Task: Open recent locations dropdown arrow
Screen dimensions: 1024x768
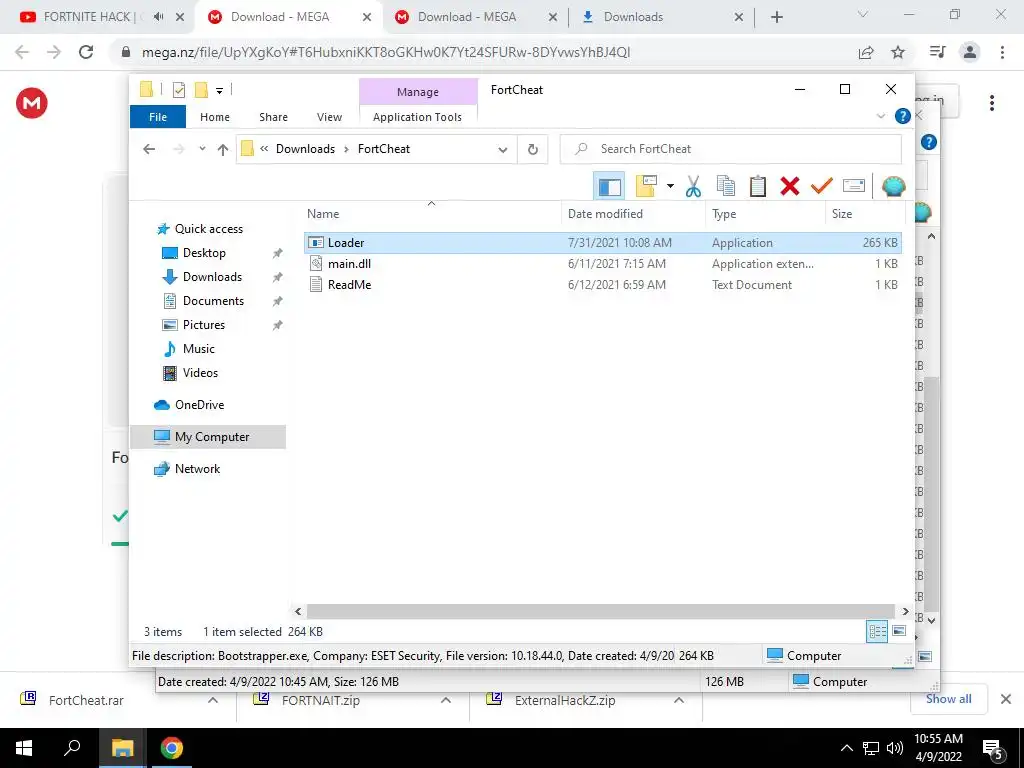Action: click(x=202, y=149)
